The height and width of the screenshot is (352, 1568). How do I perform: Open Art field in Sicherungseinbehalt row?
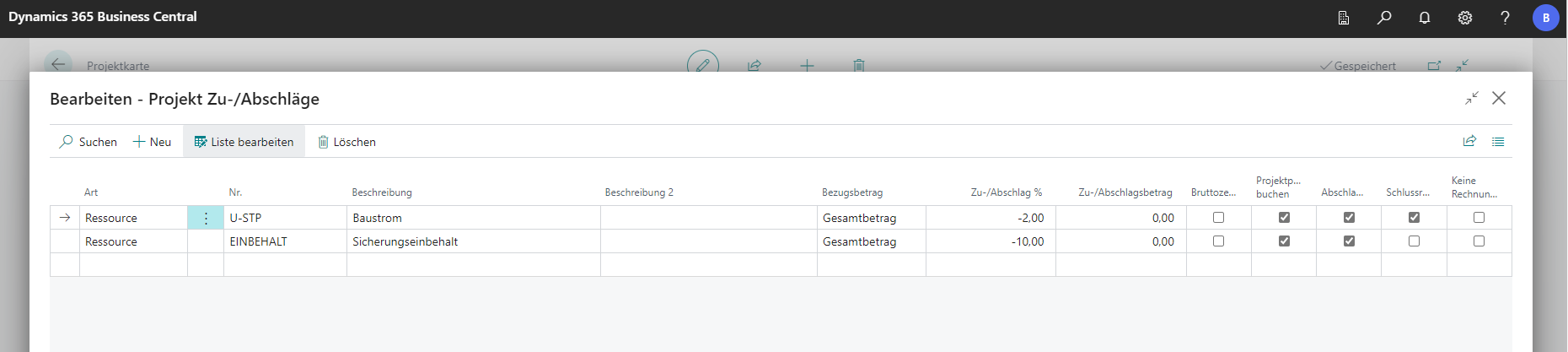tap(133, 241)
